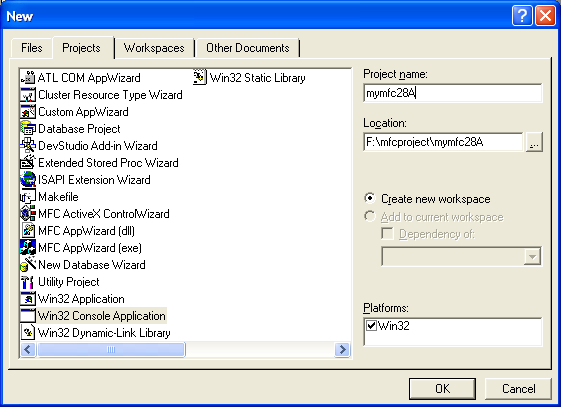Open the Other Documents tab

click(x=248, y=48)
